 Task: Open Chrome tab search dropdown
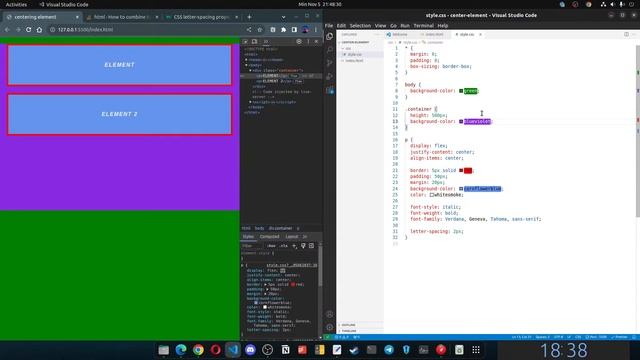pyautogui.click(x=283, y=17)
